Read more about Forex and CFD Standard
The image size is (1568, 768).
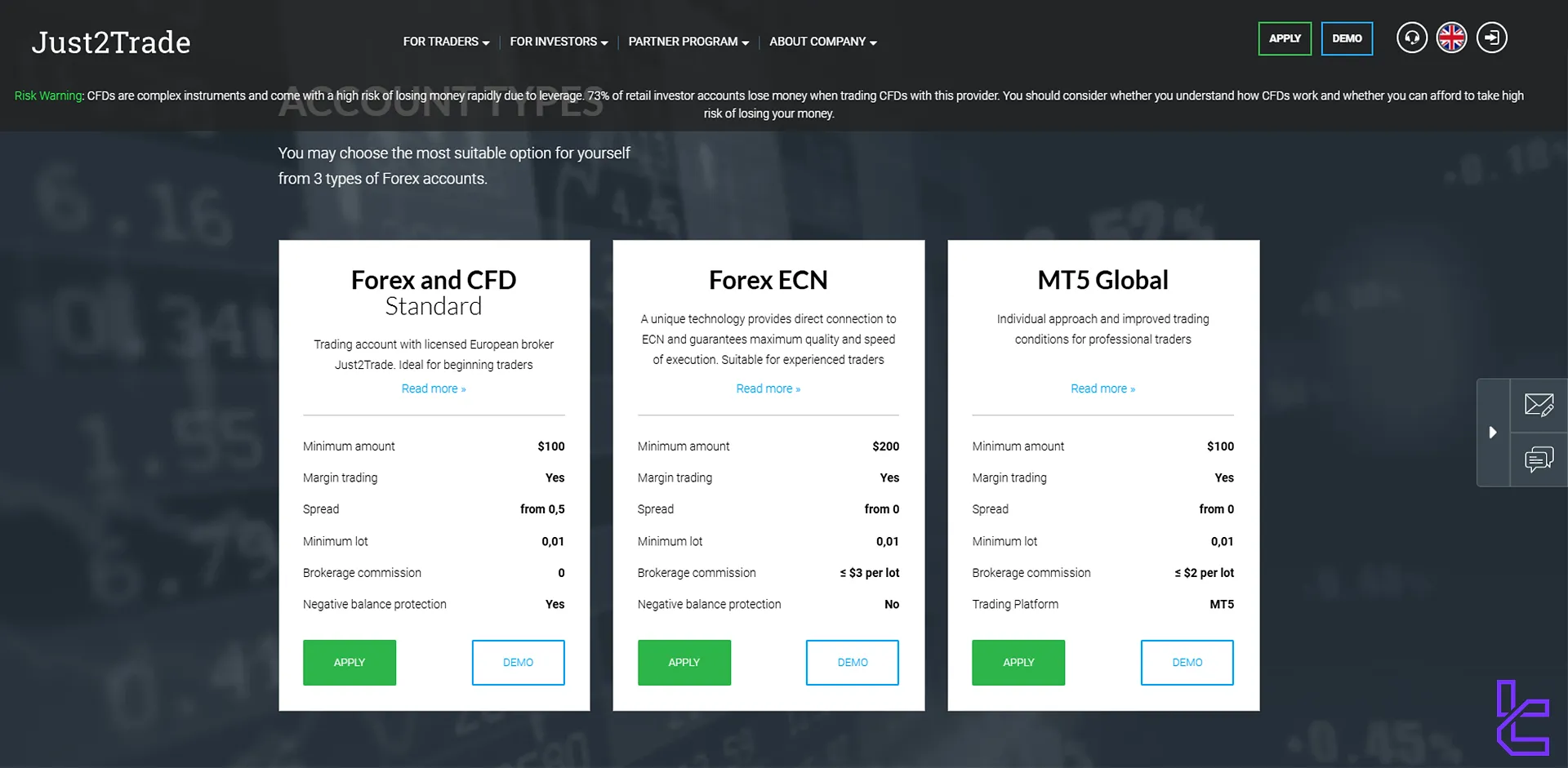coord(434,388)
